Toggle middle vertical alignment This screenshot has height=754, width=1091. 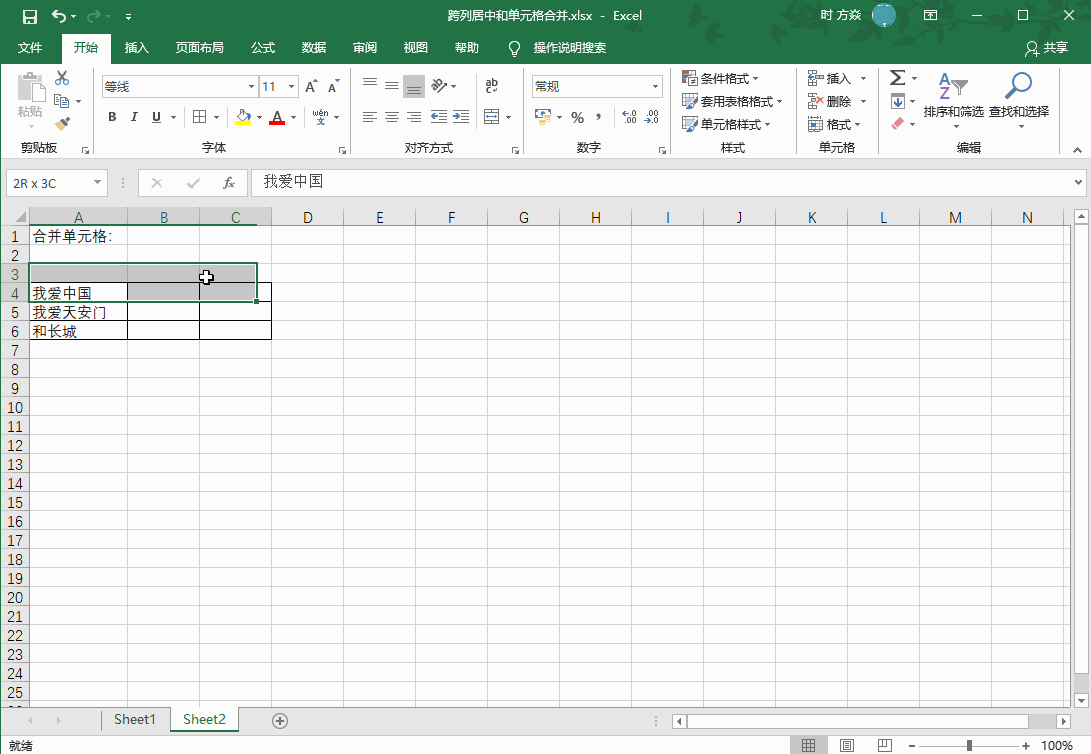point(392,86)
